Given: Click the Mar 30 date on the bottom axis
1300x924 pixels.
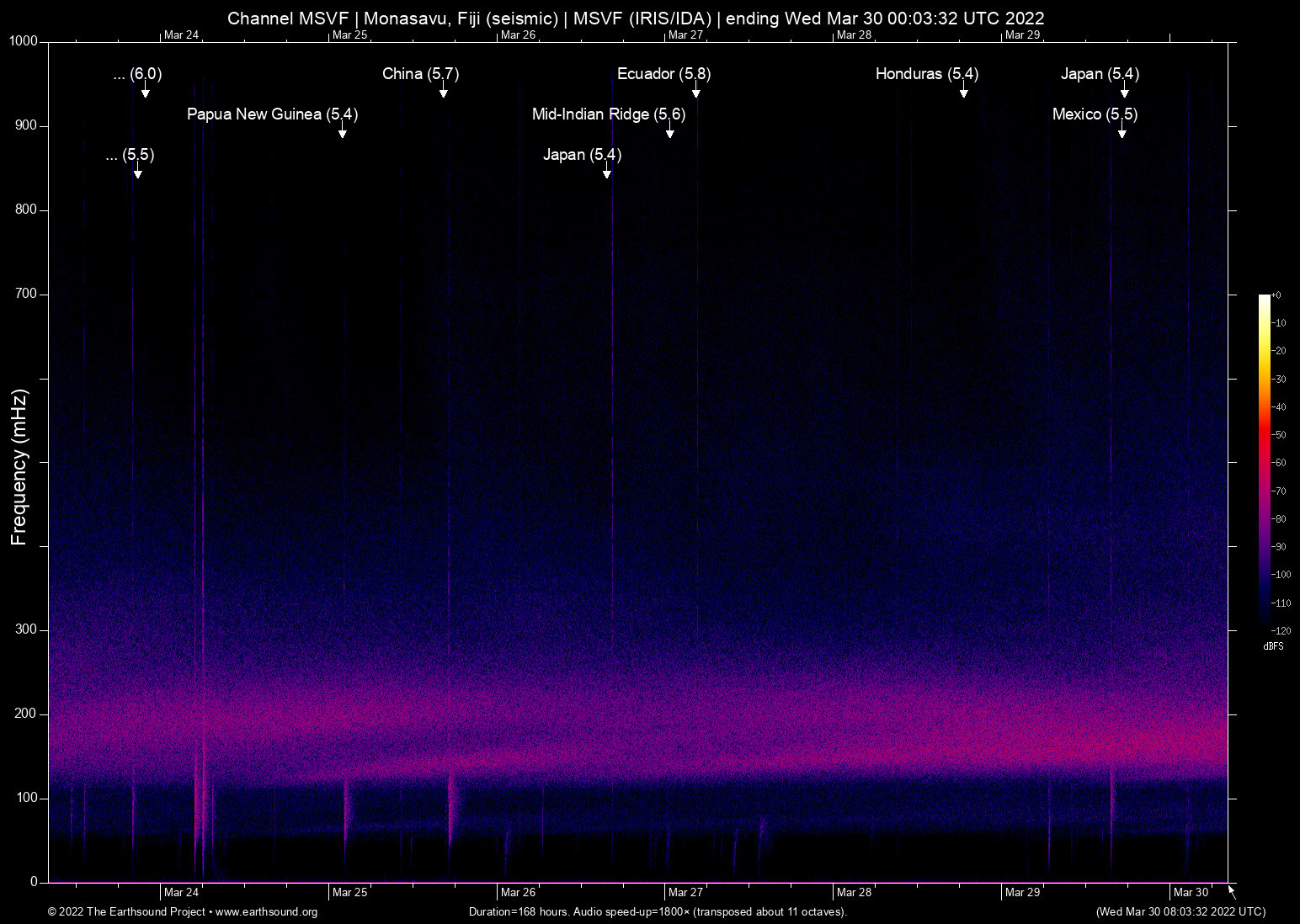Looking at the screenshot, I should tap(1191, 893).
